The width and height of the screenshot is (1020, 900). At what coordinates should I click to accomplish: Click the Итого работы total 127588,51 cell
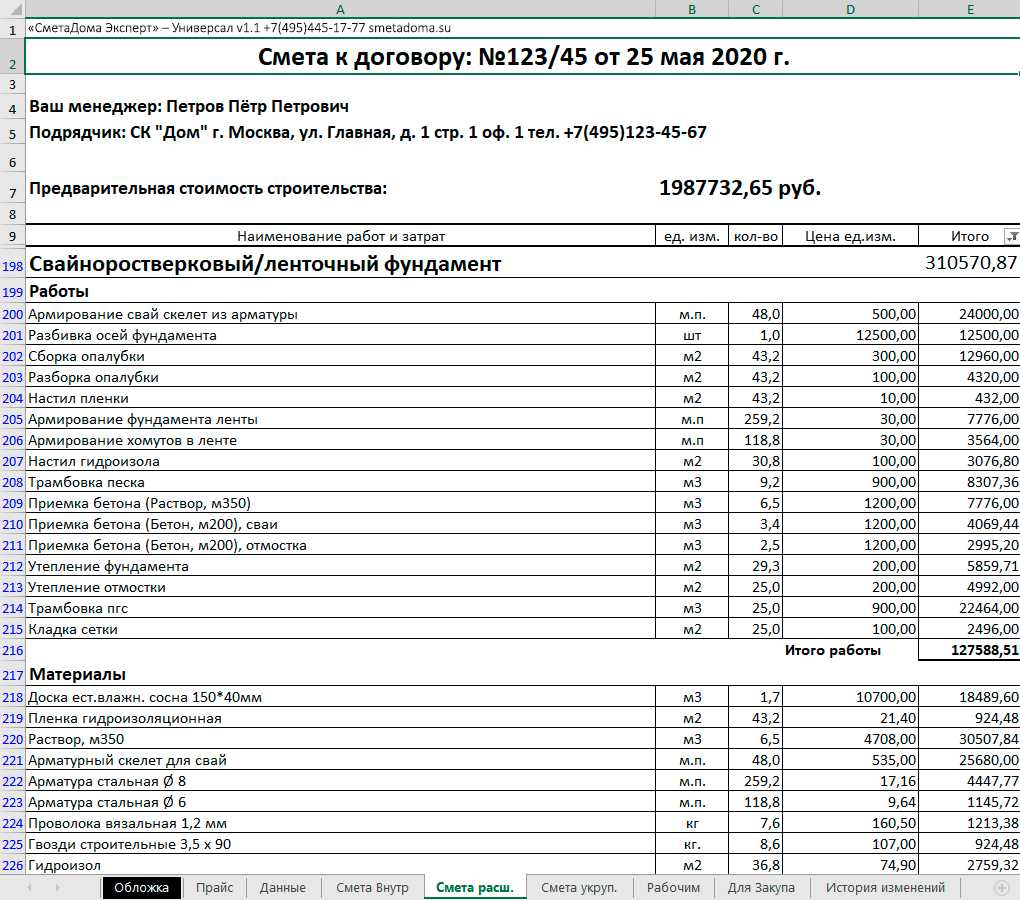968,650
